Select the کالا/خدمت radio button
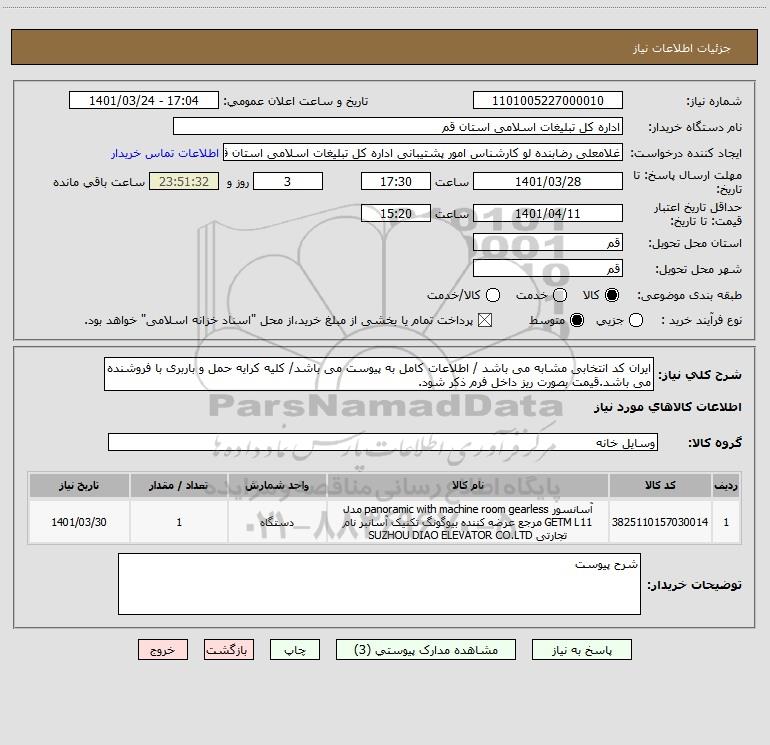 (x=493, y=295)
